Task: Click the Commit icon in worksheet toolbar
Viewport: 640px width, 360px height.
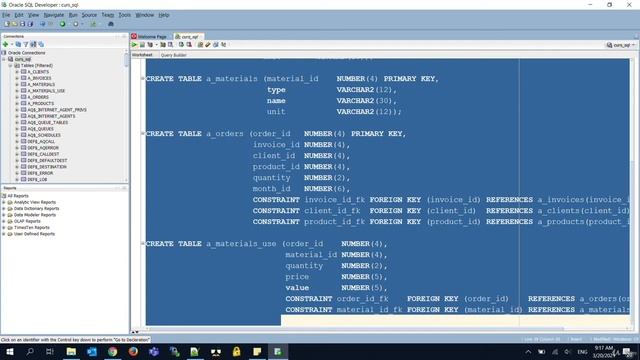Action: 181,44
